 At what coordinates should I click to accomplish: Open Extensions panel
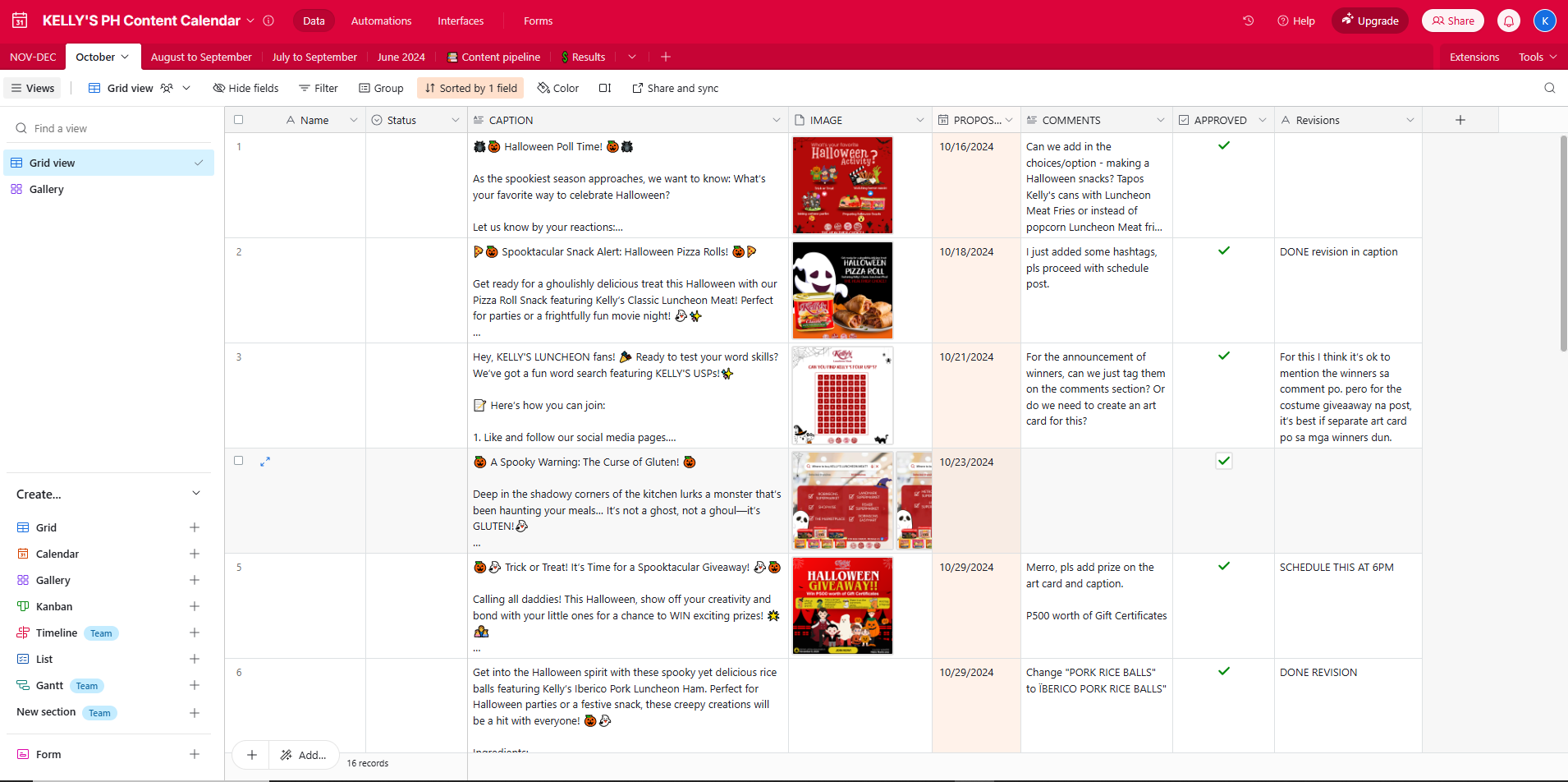pyautogui.click(x=1474, y=57)
